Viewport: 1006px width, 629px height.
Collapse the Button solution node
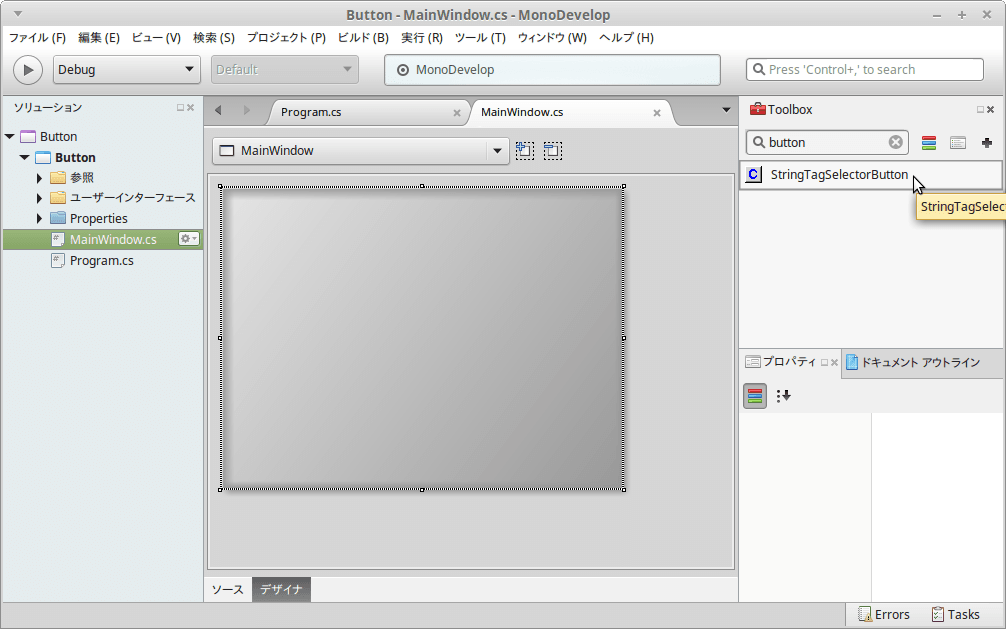click(x=10, y=137)
